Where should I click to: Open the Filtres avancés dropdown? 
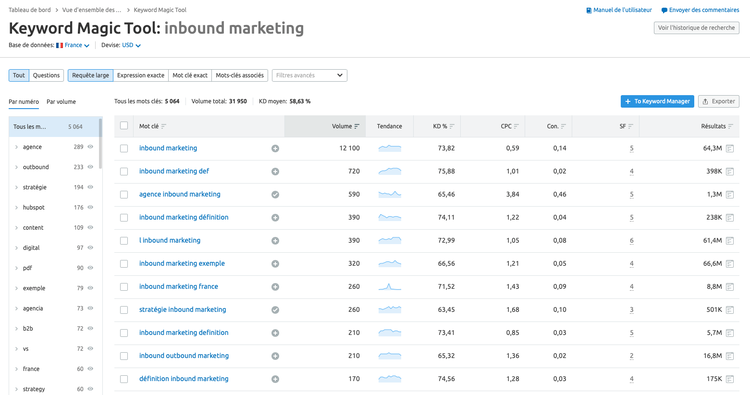pyautogui.click(x=309, y=76)
